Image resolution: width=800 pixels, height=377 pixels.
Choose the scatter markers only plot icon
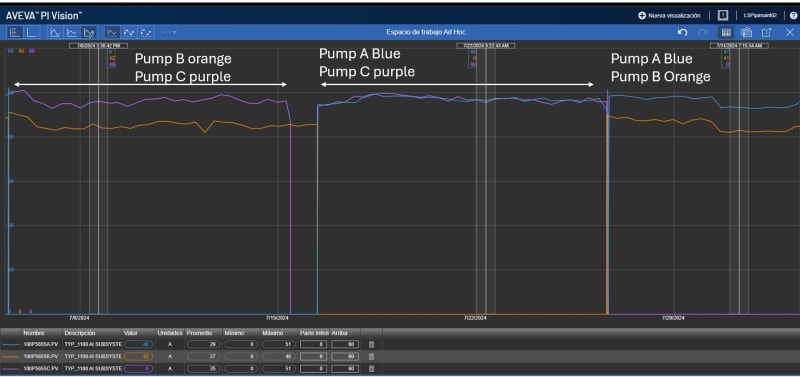(x=146, y=33)
